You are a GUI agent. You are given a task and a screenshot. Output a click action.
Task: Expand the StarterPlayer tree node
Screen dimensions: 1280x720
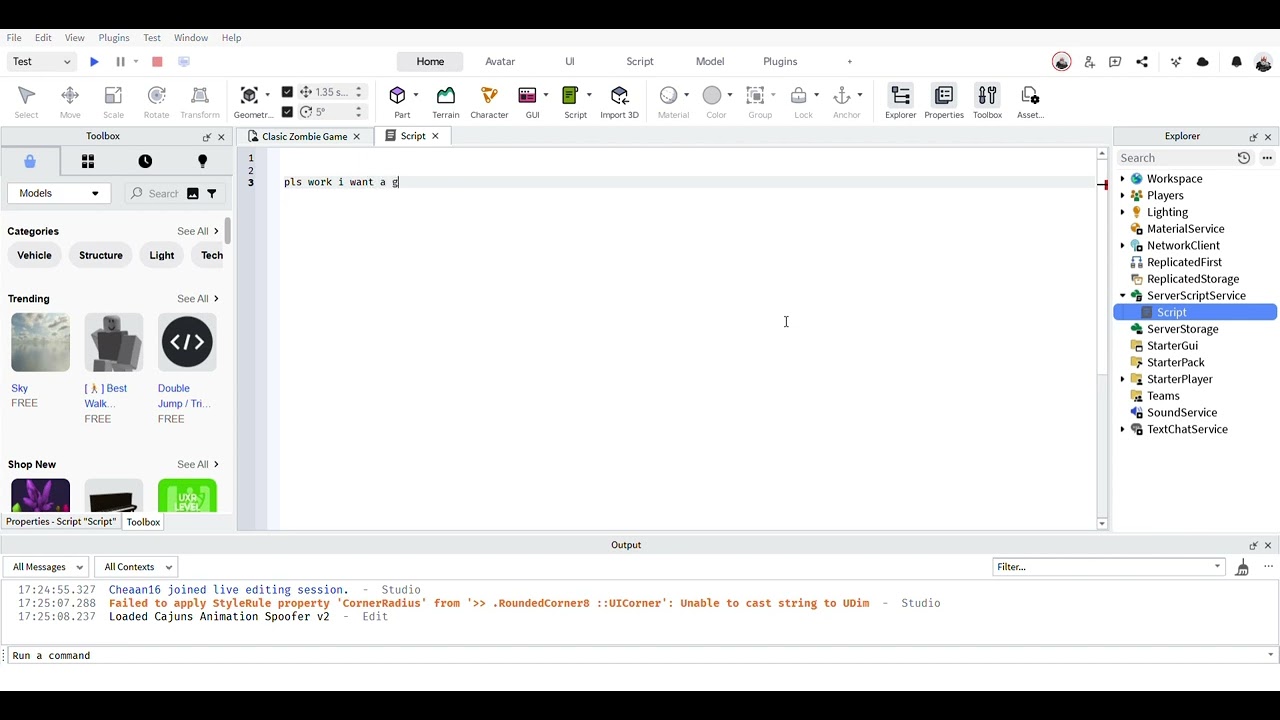click(1122, 379)
